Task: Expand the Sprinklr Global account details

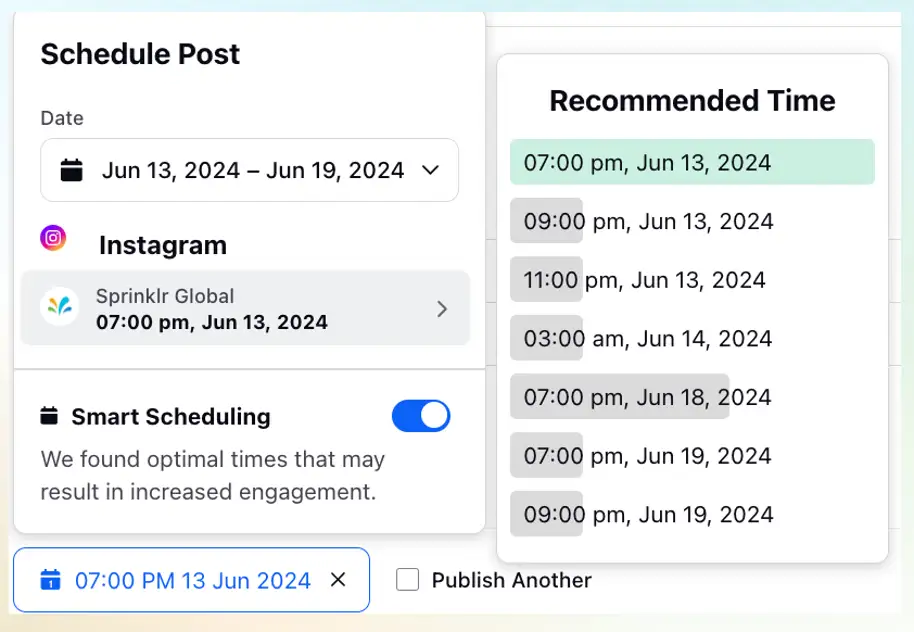Action: [441, 309]
